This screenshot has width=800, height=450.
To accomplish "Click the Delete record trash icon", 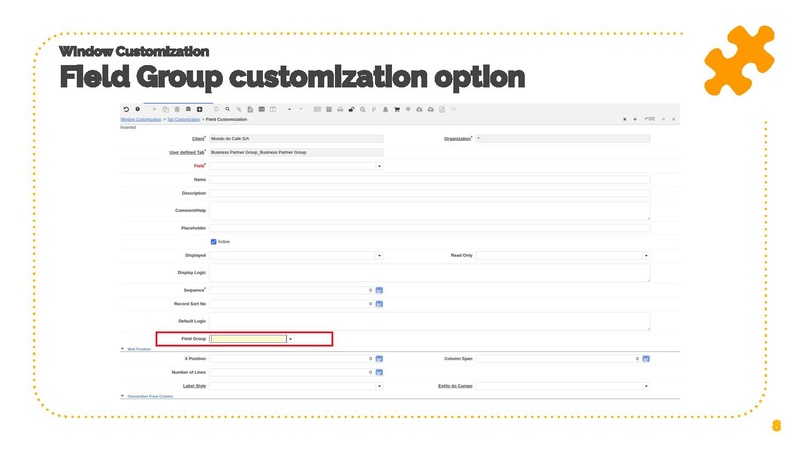I will pyautogui.click(x=177, y=109).
